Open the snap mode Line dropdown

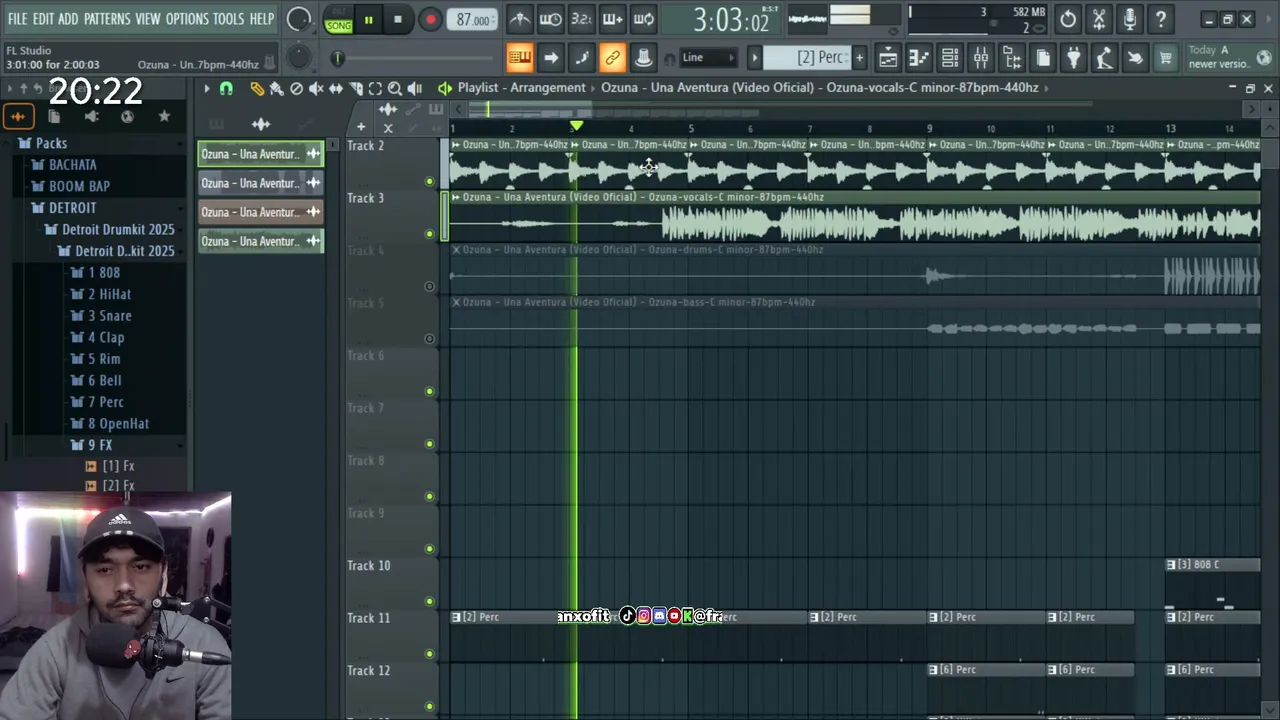tap(707, 58)
